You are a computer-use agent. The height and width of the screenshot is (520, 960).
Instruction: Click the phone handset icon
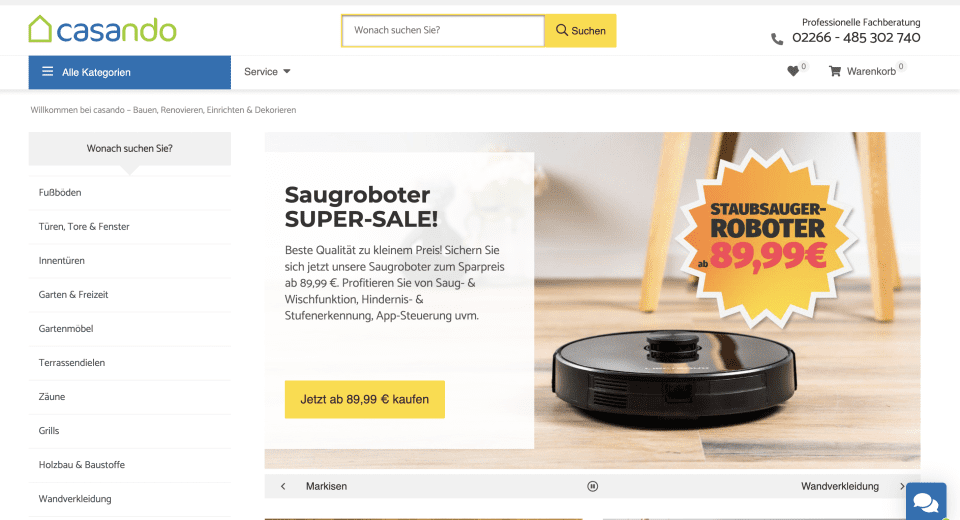pos(777,39)
